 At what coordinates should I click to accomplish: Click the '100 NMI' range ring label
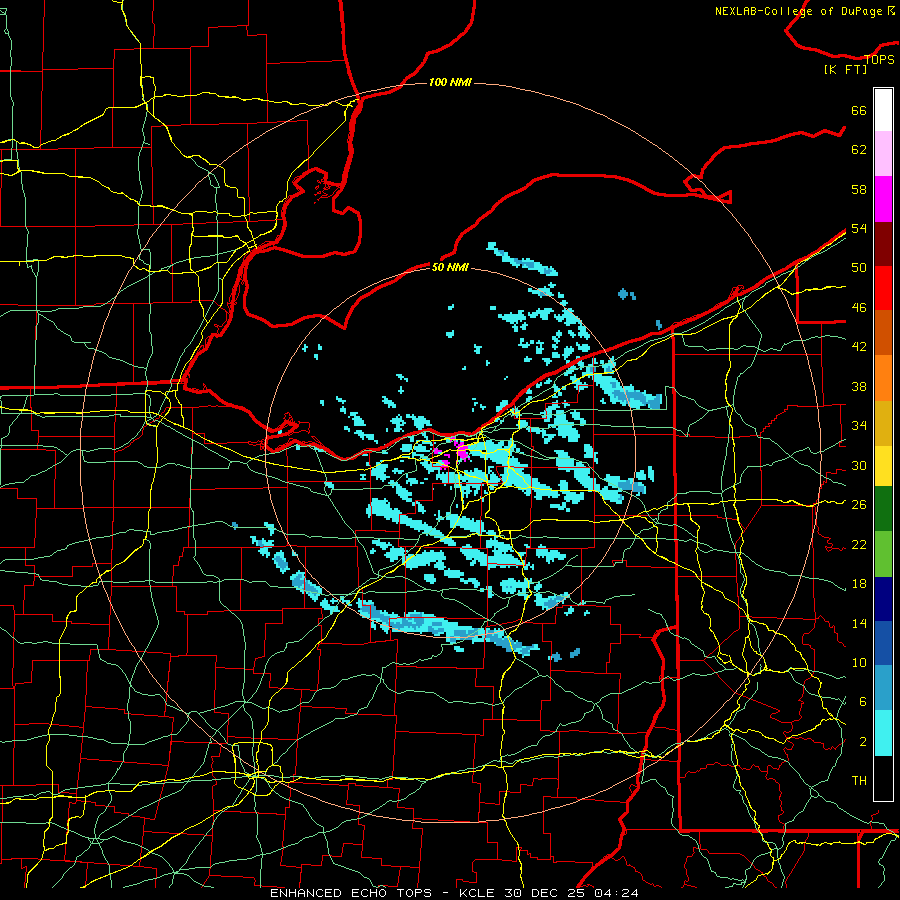[450, 82]
